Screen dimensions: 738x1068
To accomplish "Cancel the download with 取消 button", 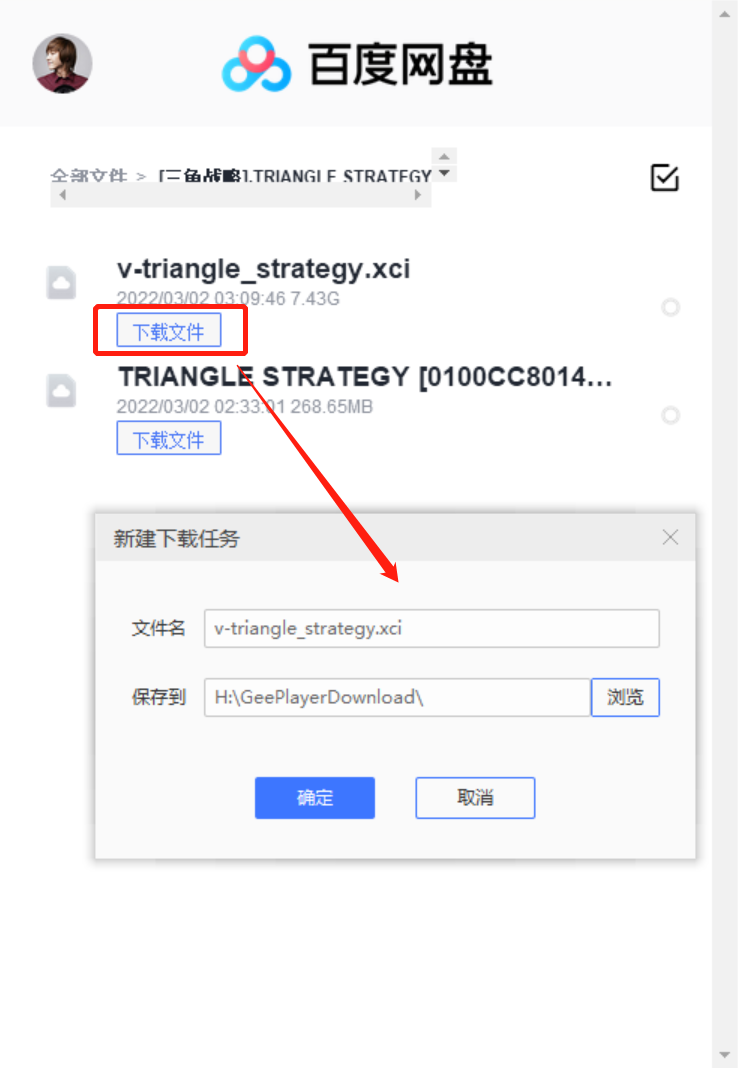I will pyautogui.click(x=475, y=798).
